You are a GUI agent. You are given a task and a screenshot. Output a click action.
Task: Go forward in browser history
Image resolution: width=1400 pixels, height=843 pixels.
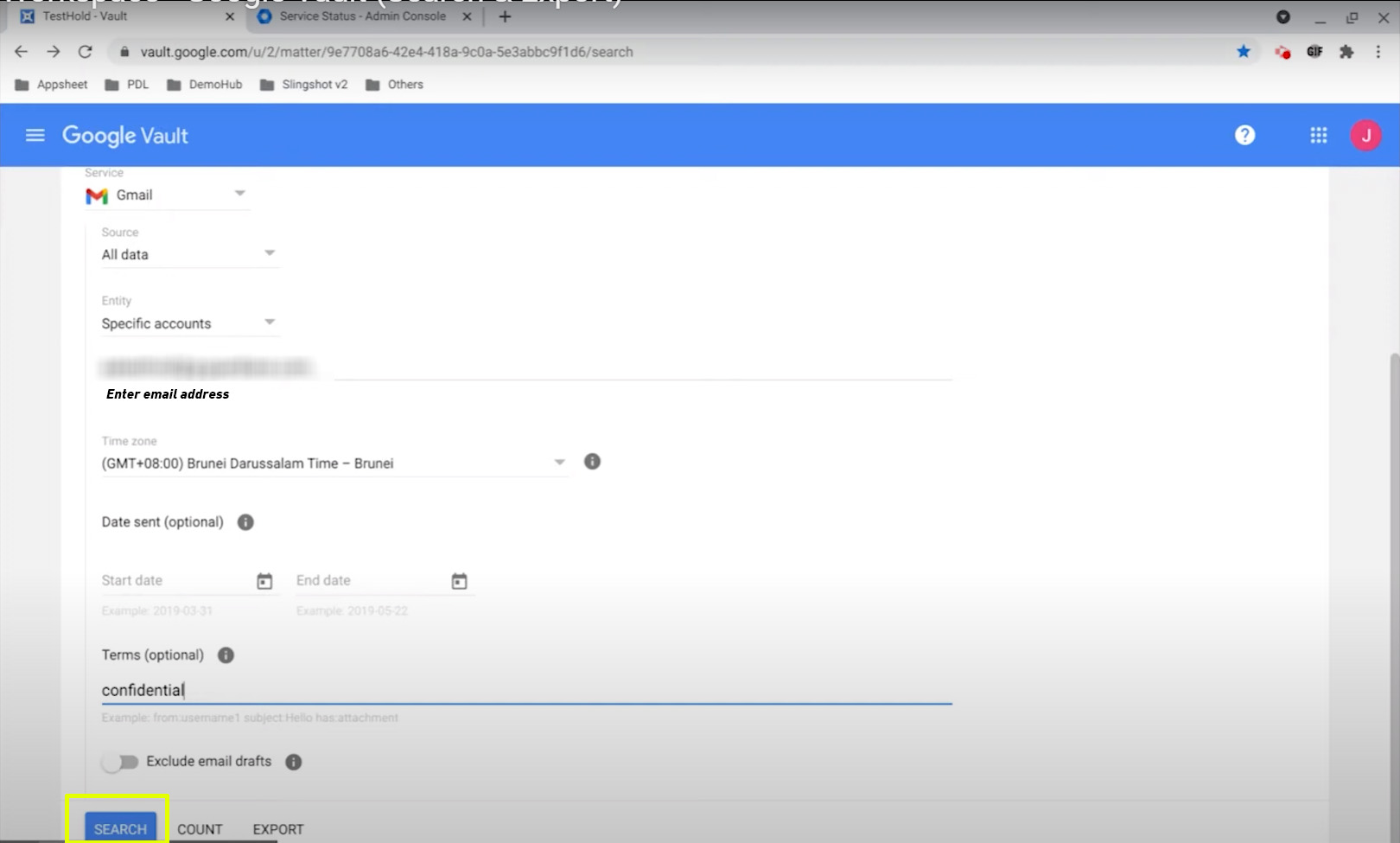click(x=53, y=52)
